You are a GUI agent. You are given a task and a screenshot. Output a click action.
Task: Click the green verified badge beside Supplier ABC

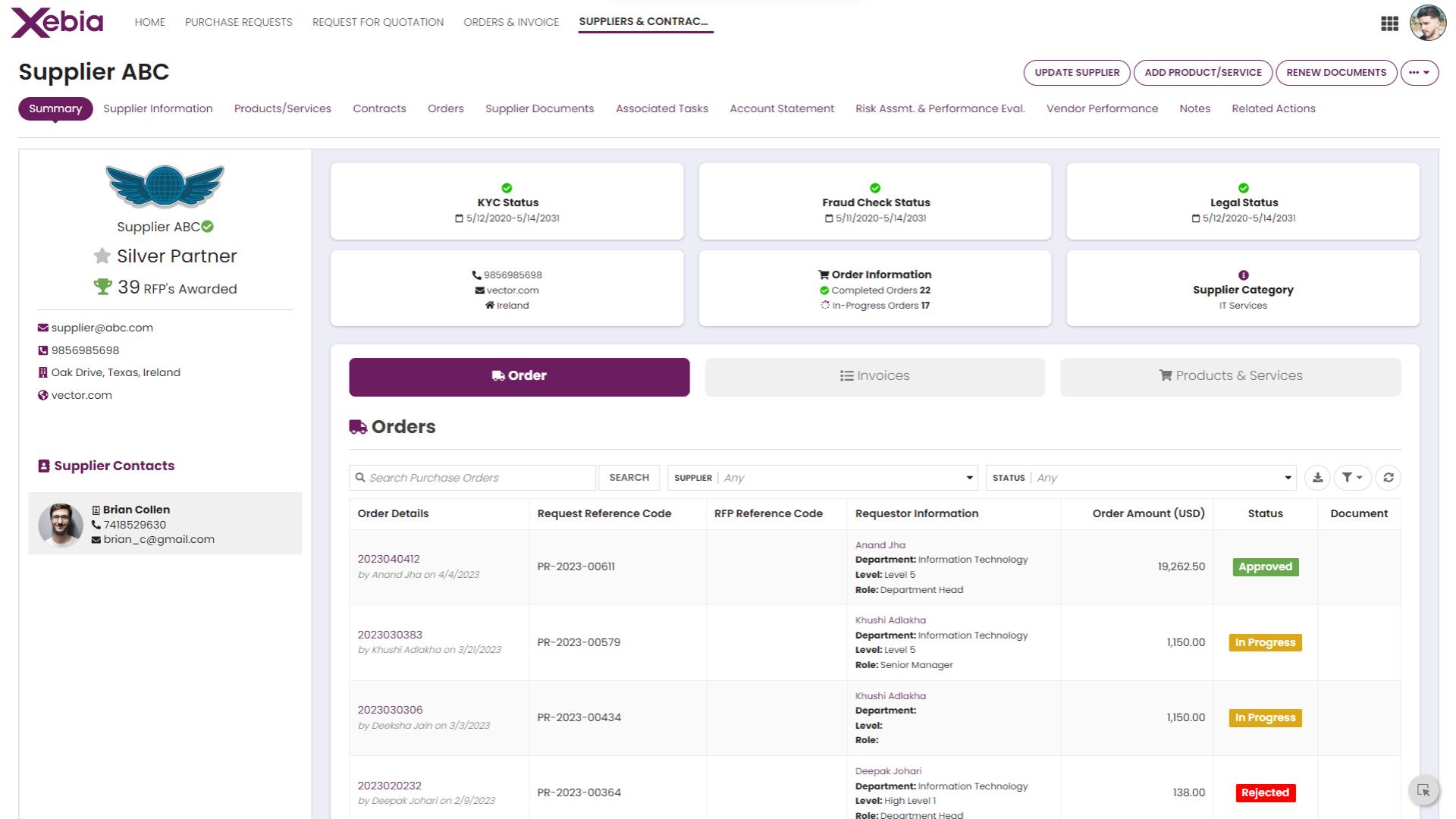[x=208, y=226]
